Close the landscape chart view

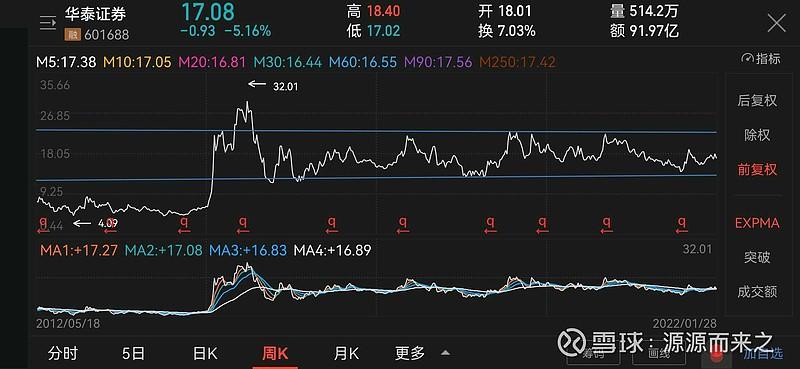(777, 23)
